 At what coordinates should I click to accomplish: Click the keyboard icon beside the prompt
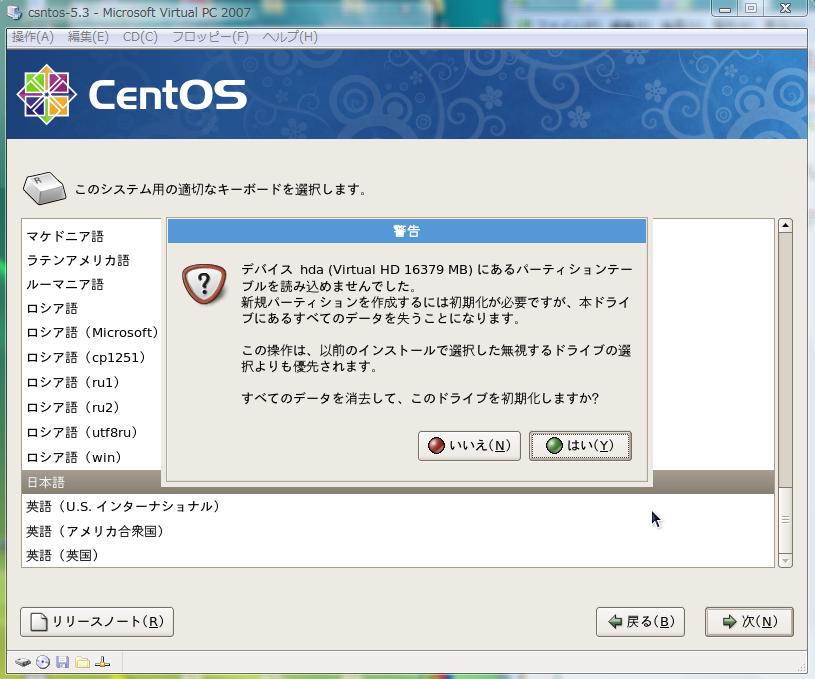pos(44,188)
